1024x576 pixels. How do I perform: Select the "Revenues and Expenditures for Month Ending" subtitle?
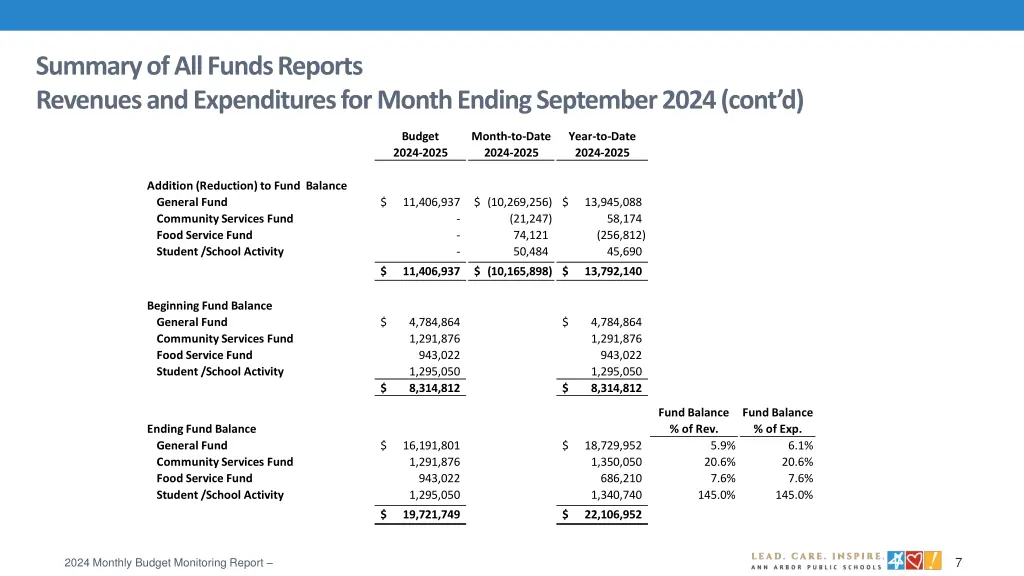click(283, 100)
